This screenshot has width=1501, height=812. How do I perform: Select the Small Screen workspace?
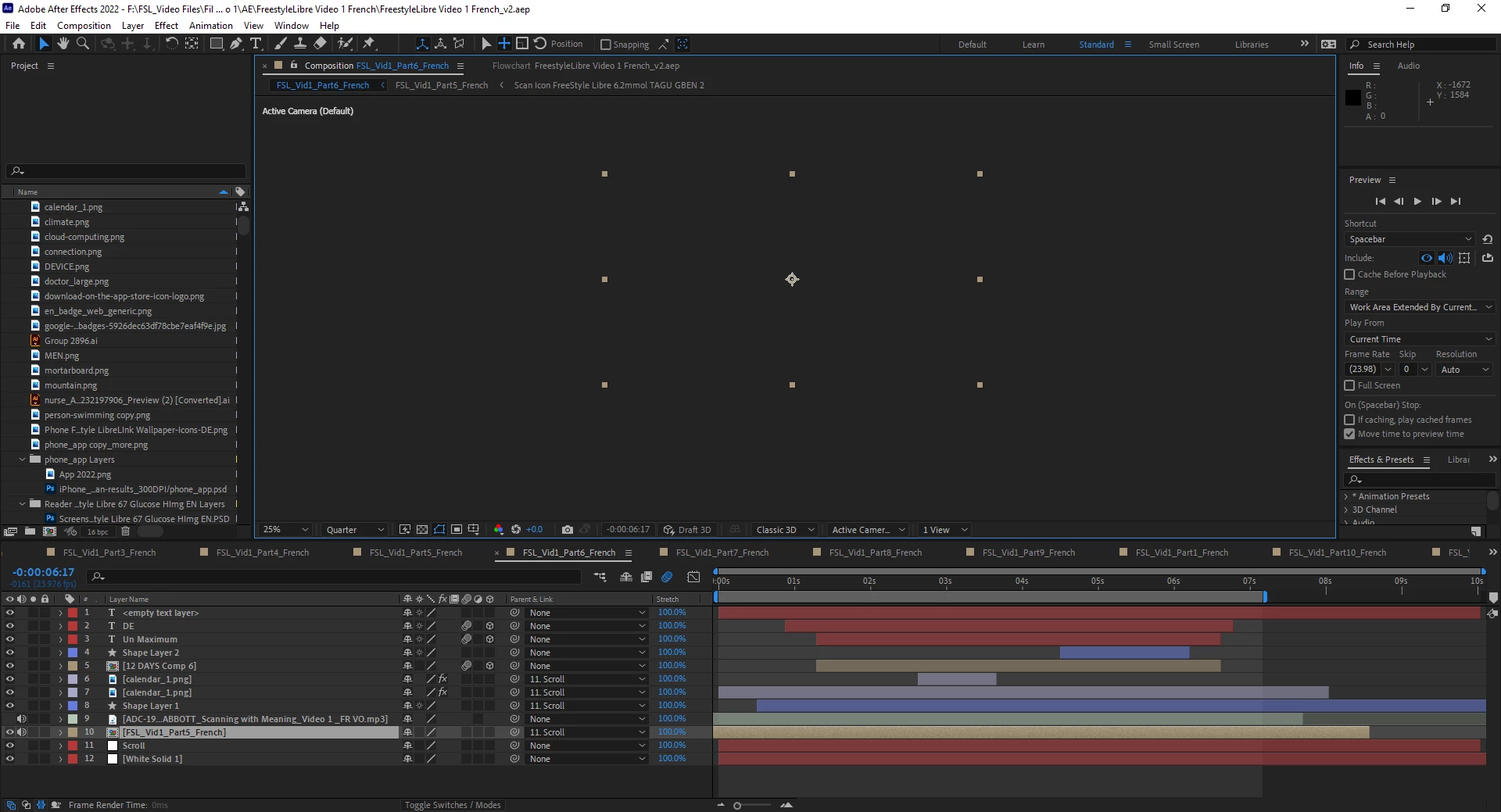(1173, 45)
